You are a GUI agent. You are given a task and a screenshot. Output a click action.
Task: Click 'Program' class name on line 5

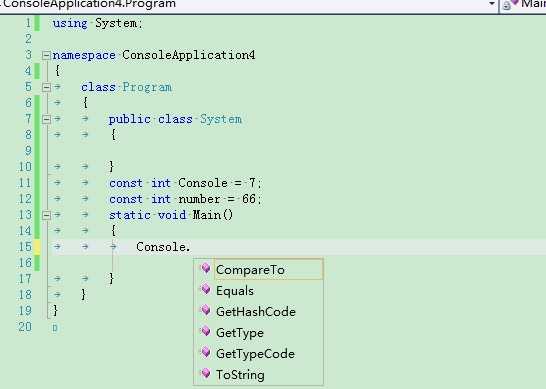click(x=147, y=87)
